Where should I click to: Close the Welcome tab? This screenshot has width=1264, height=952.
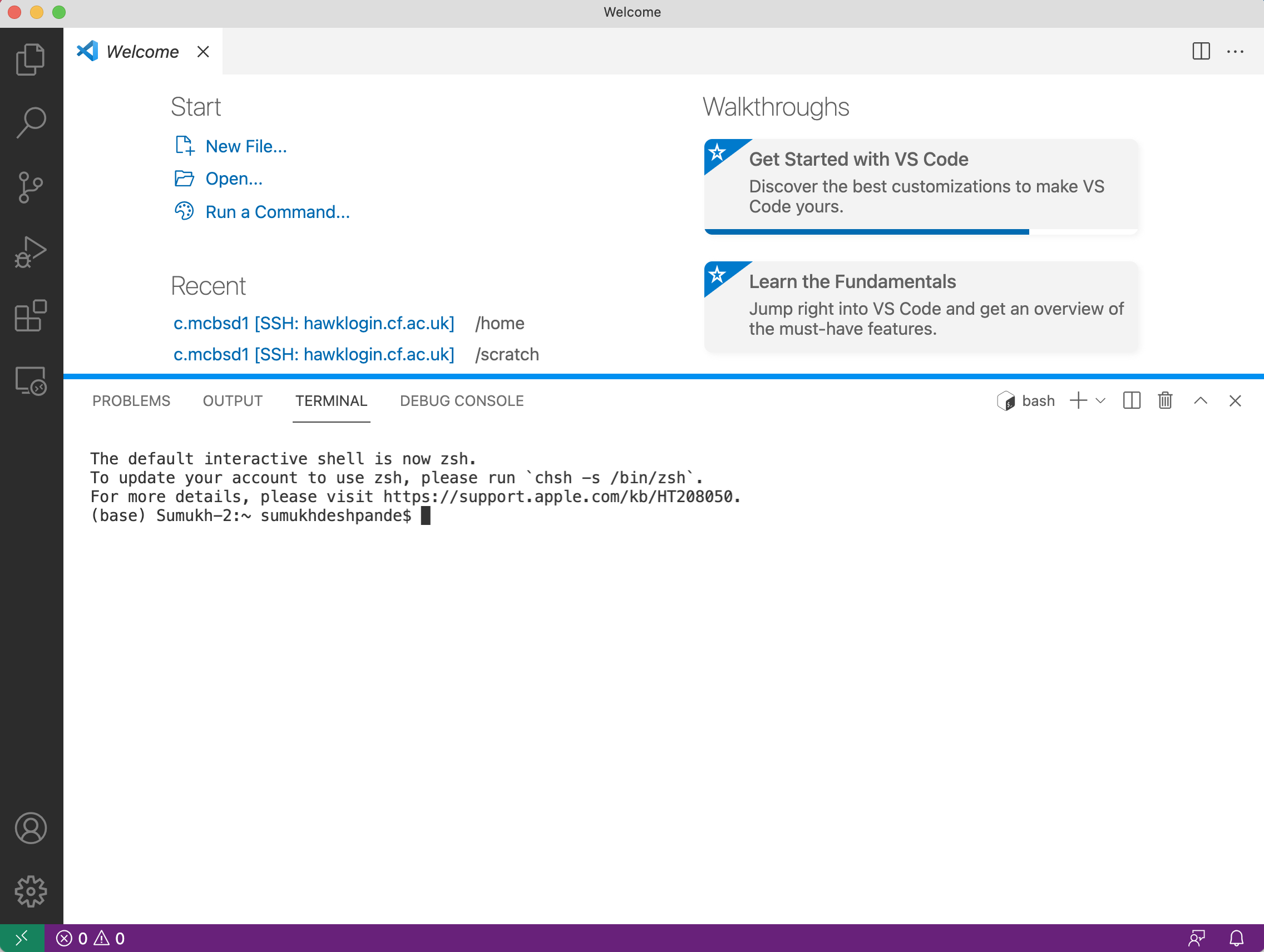203,51
